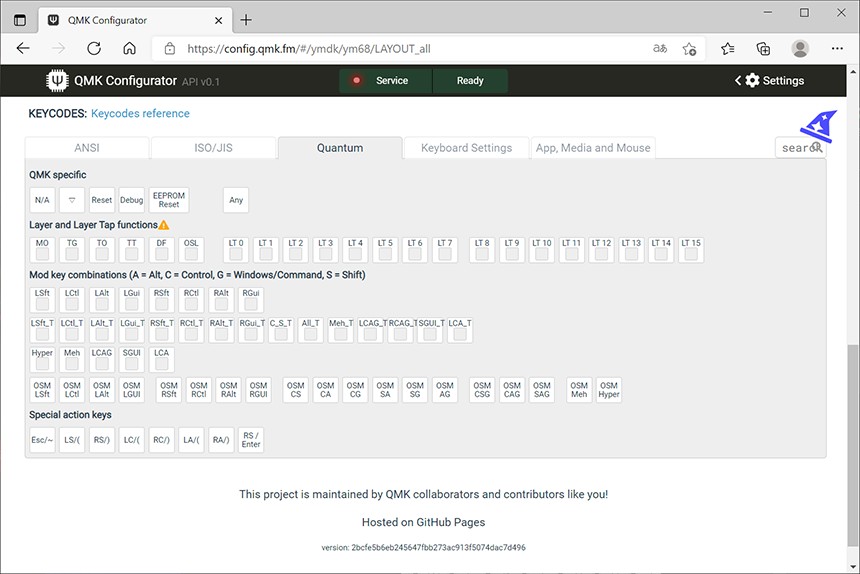The width and height of the screenshot is (860, 574).
Task: Select the transparent triangle keycode
Action: click(x=72, y=200)
